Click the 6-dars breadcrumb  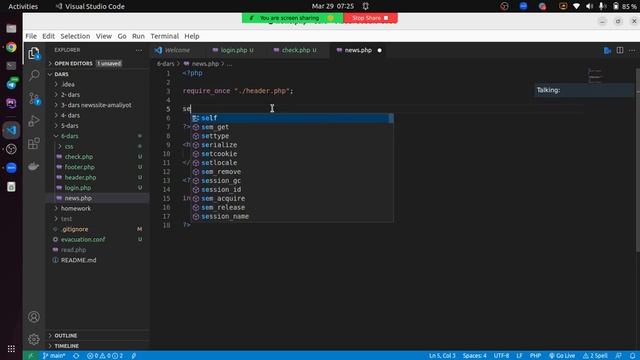click(x=165, y=64)
